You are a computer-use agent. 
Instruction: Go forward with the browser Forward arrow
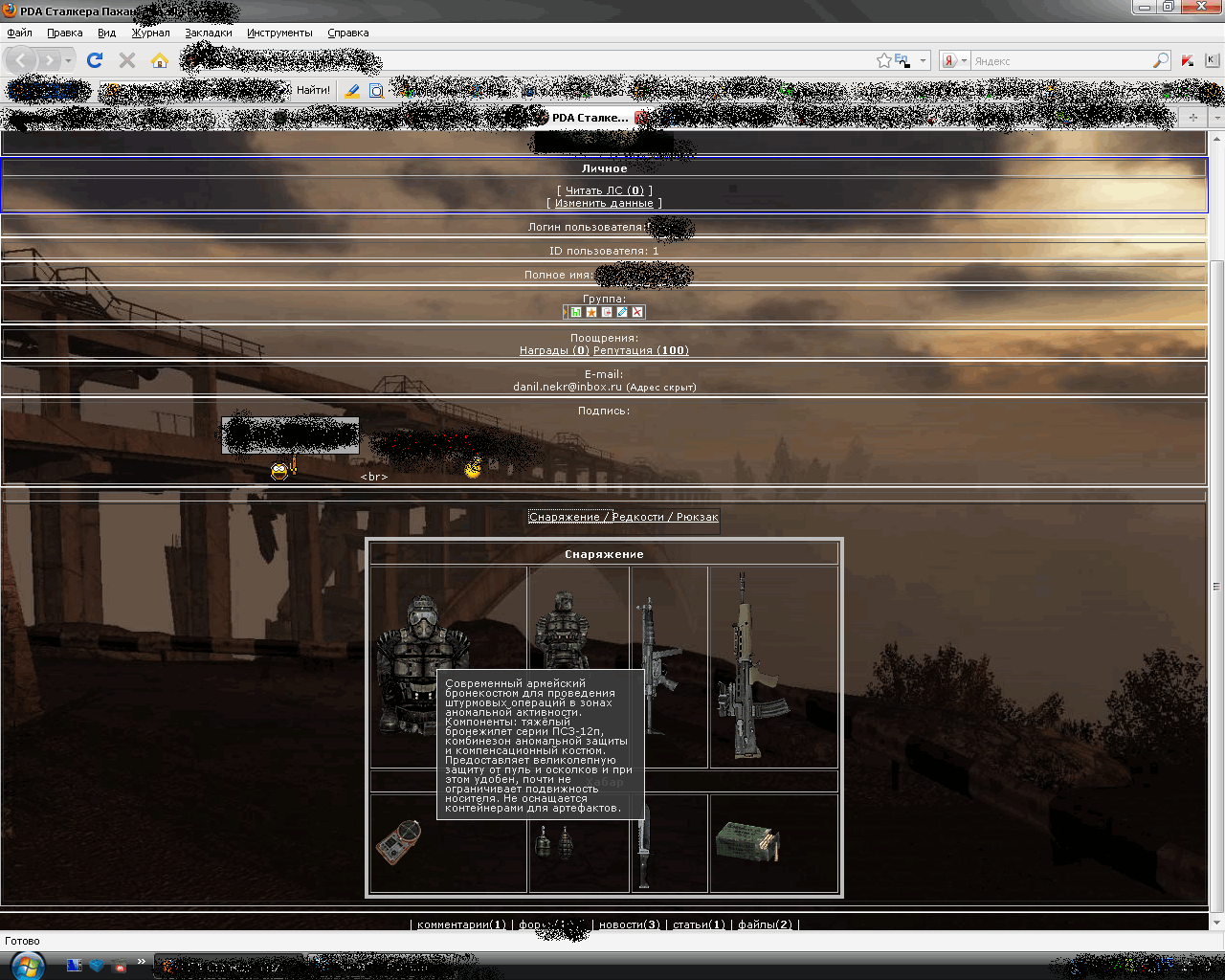point(50,60)
